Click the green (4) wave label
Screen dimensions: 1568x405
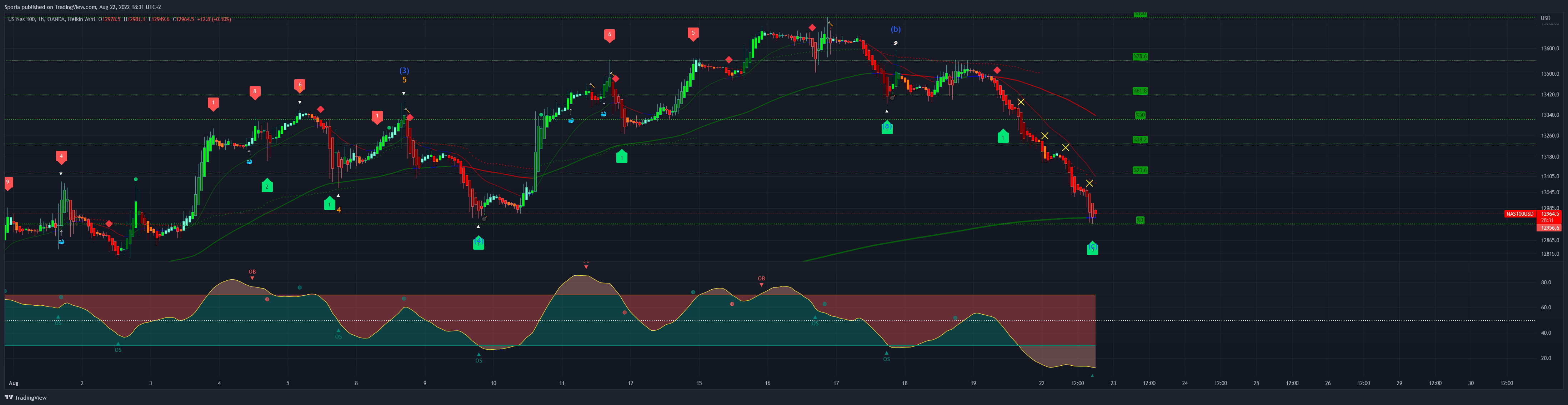pos(479,242)
